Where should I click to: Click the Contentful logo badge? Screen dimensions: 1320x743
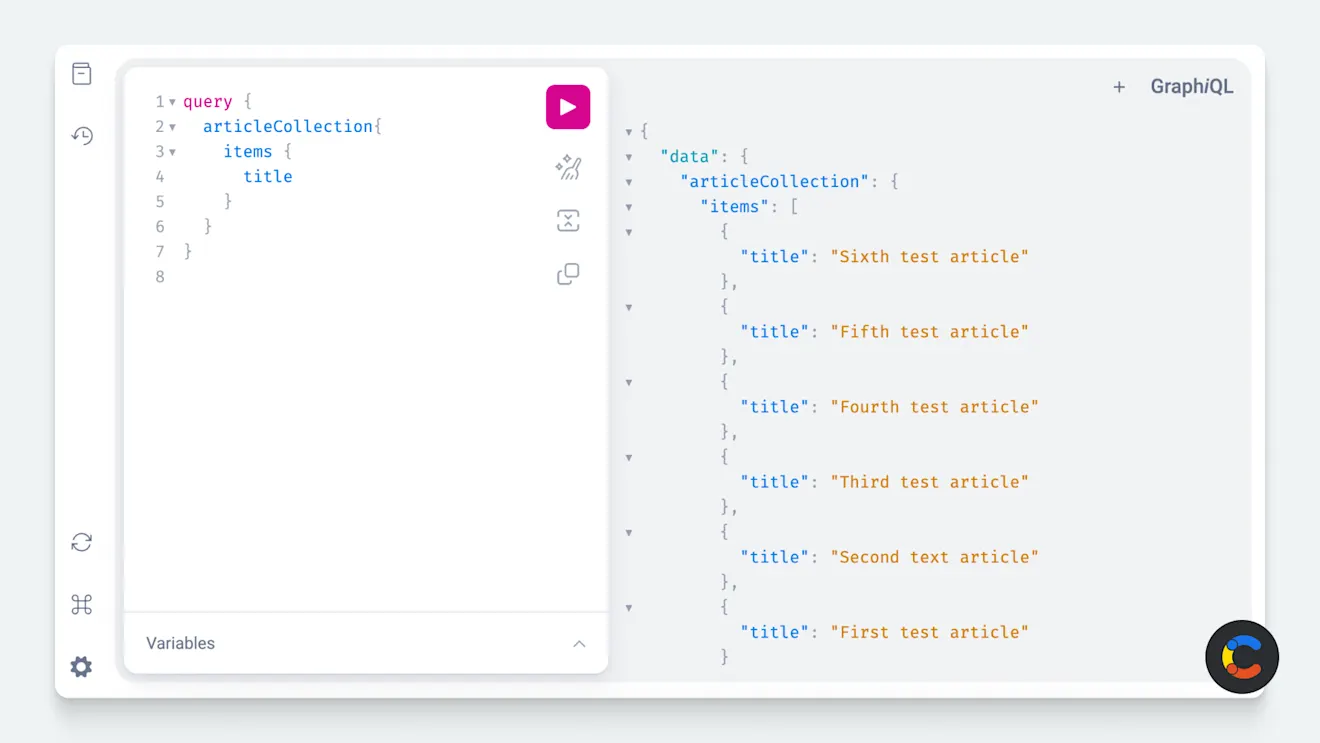tap(1242, 657)
